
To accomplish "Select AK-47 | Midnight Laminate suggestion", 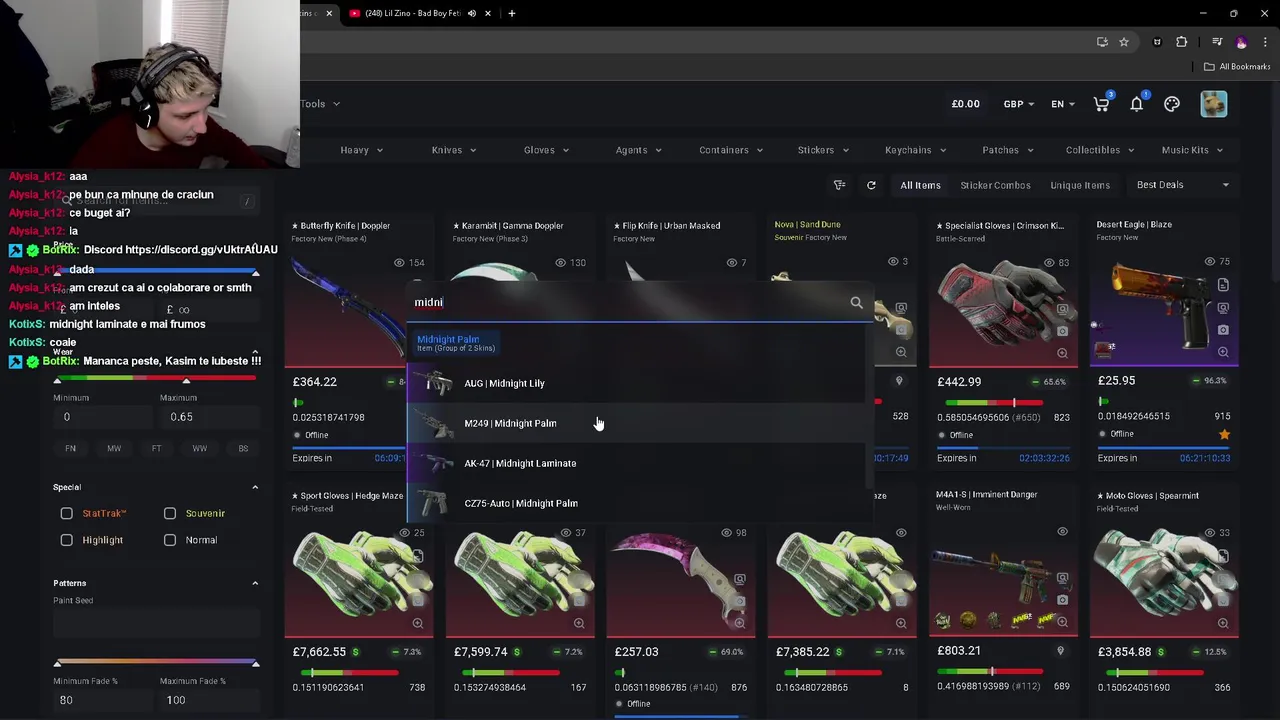I will [636, 463].
